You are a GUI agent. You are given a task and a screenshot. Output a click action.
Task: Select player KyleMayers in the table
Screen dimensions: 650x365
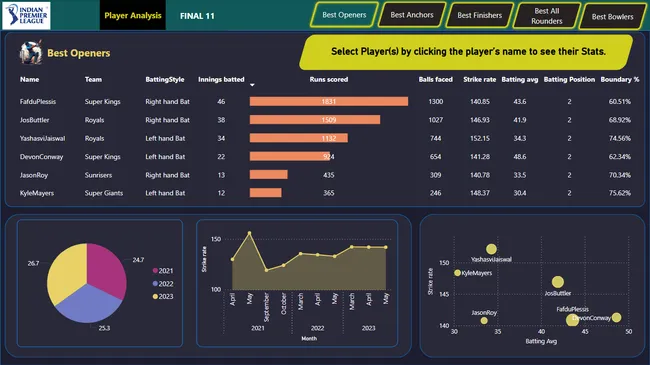36,193
